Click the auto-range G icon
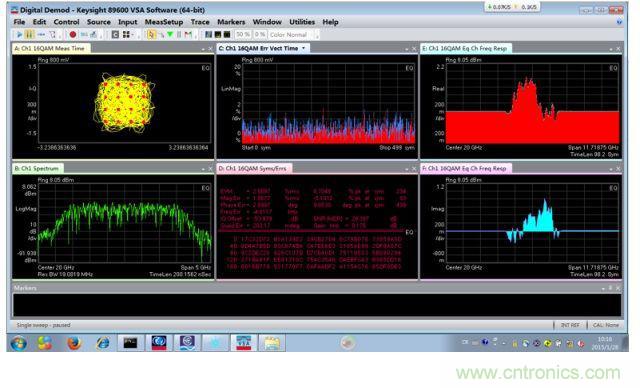Screen dimensions: 640x388 (116, 35)
